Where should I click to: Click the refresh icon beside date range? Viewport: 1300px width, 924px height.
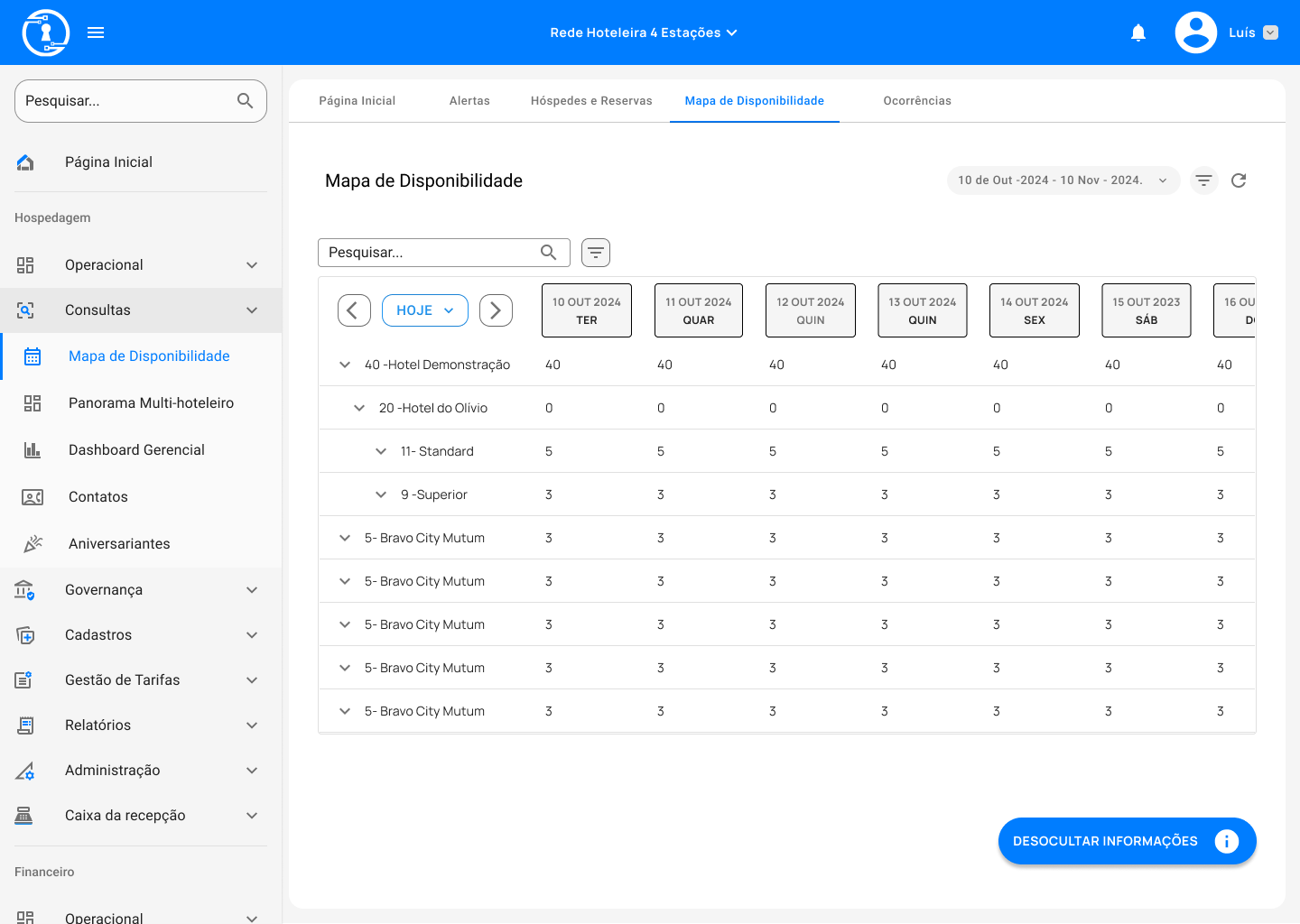pyautogui.click(x=1239, y=180)
